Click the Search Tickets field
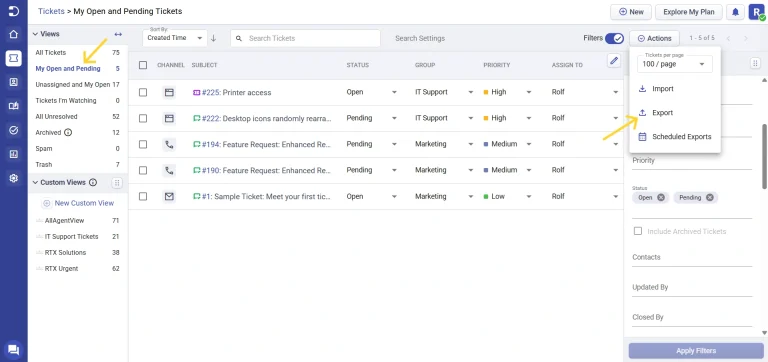 306,38
